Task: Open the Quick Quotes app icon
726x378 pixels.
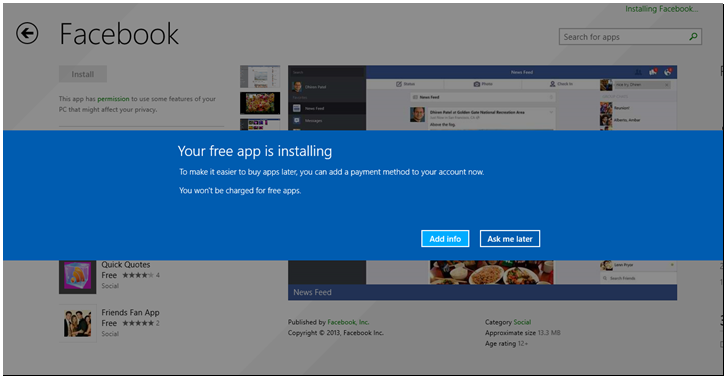Action: point(78,277)
